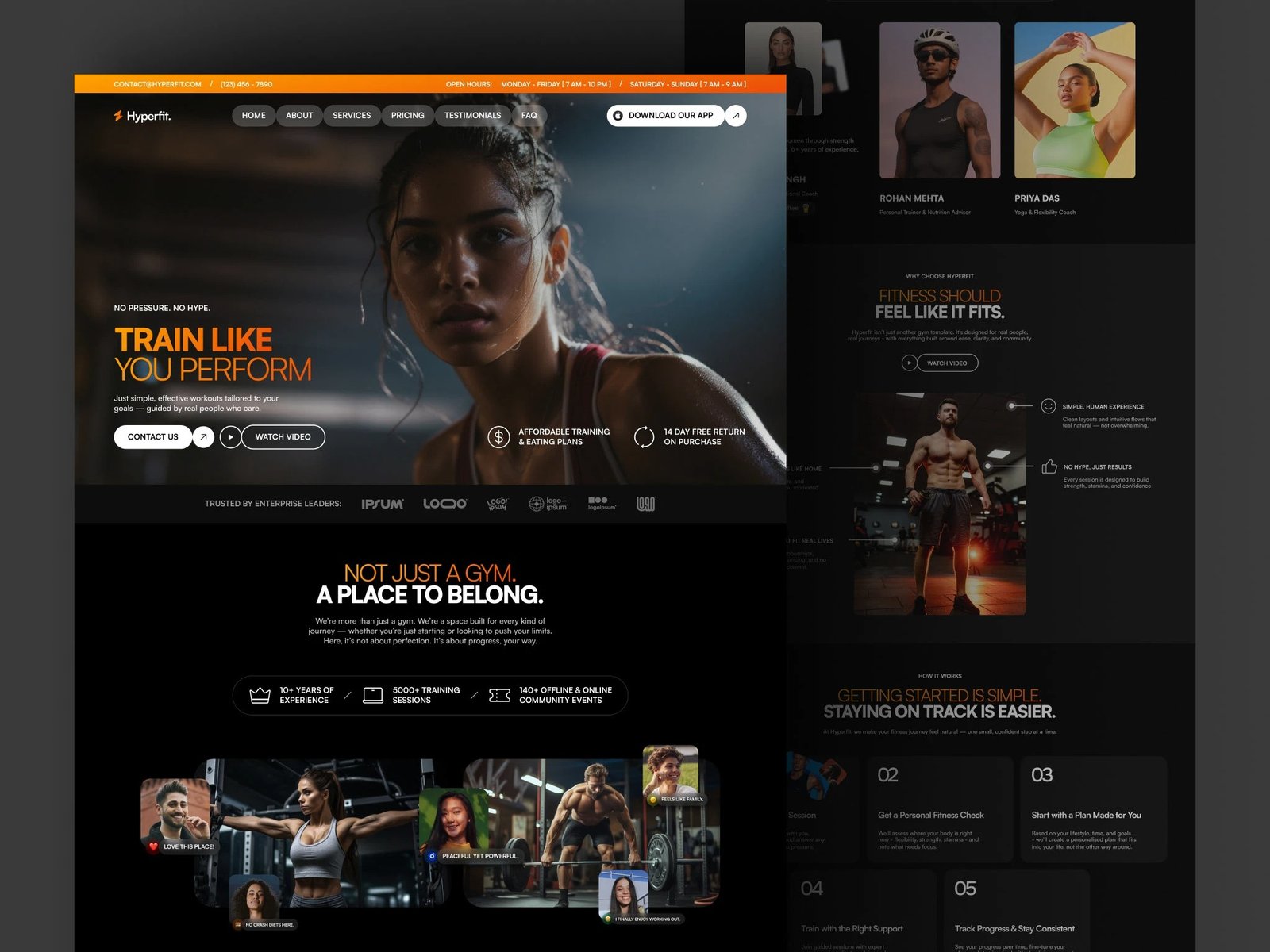Click the 02 Get a Personal Fitness Check card
1270x952 pixels.
(x=940, y=809)
